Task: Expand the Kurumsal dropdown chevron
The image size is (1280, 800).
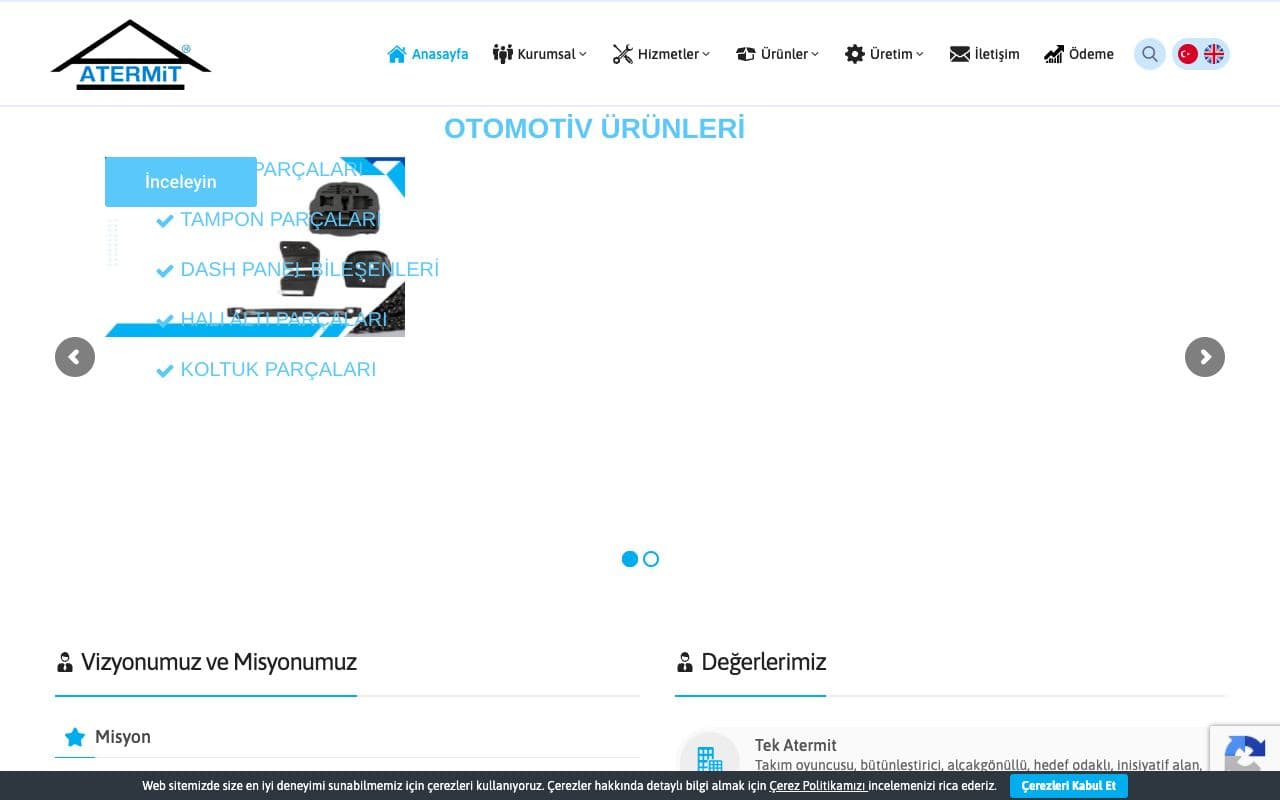Action: coord(583,54)
